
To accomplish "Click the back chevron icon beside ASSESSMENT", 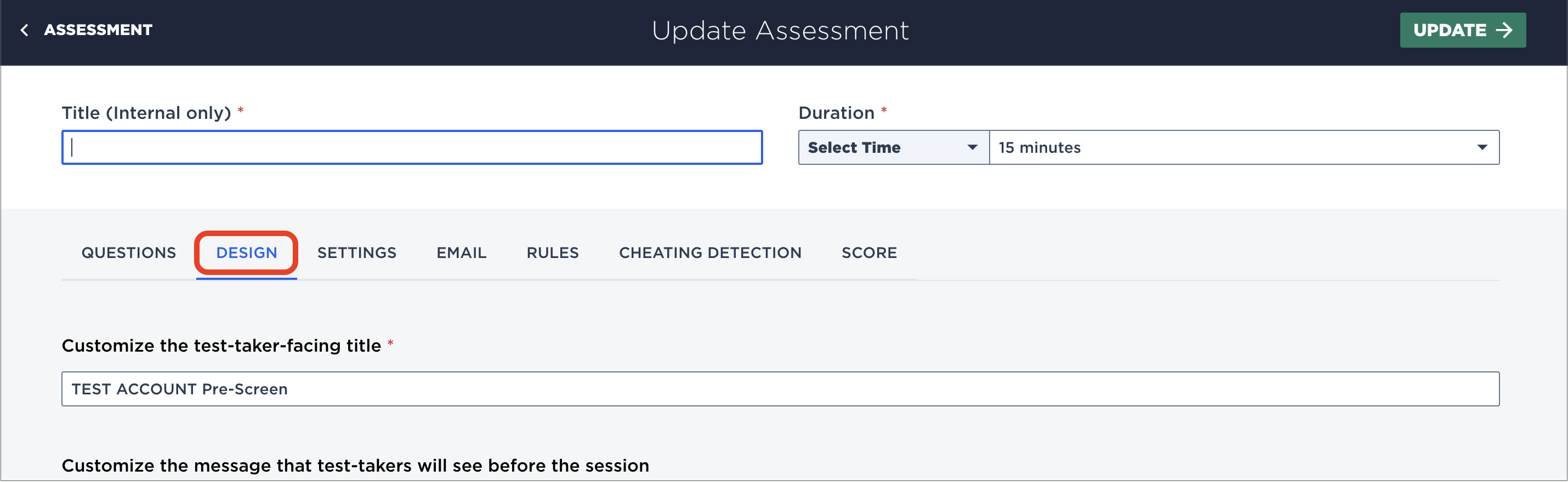I will (x=24, y=30).
